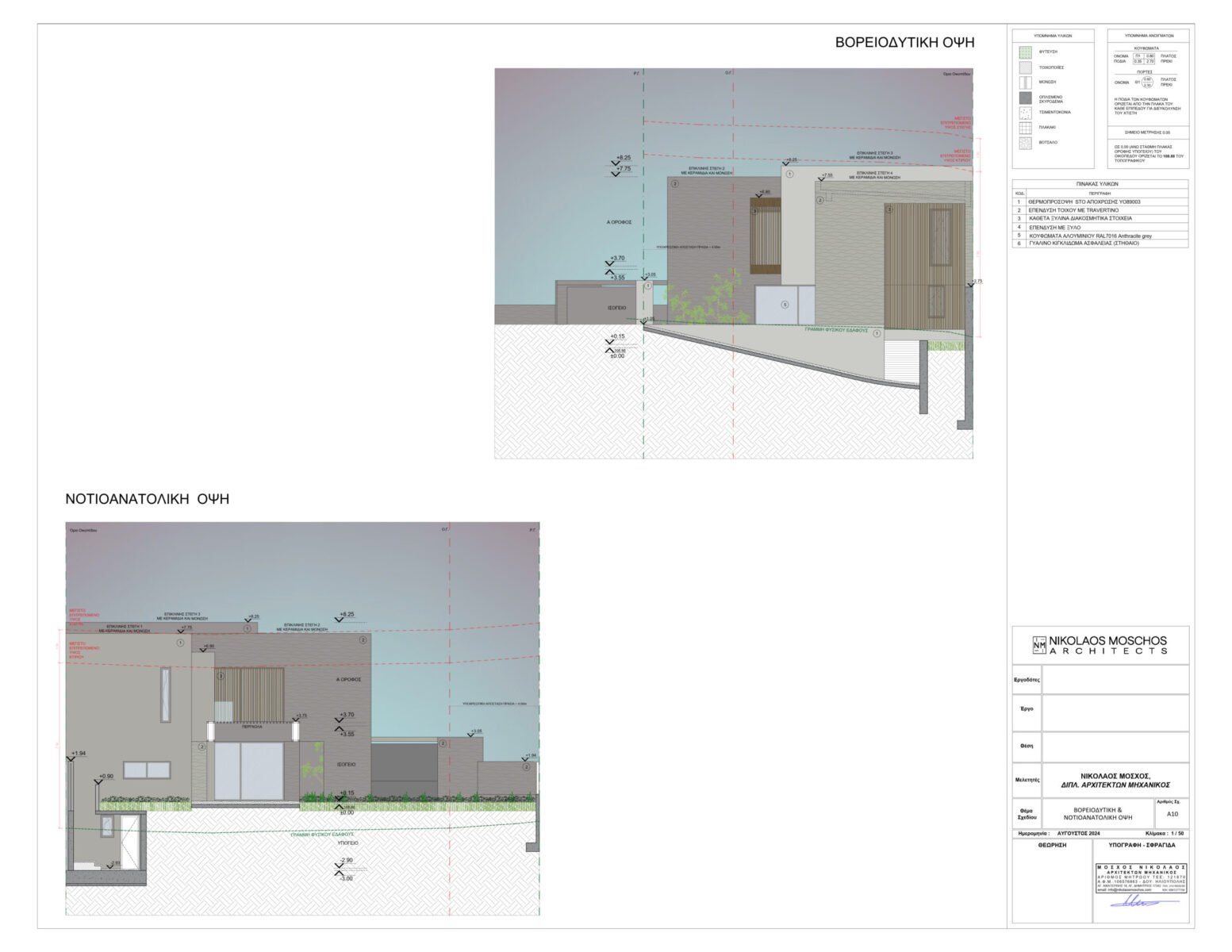This screenshot has height=952, width=1232.
Task: Click the ΥΠΟΓΡΑΦΗ - ΣΦΡΑΓΙΔΑ header
Action: click(x=1141, y=846)
